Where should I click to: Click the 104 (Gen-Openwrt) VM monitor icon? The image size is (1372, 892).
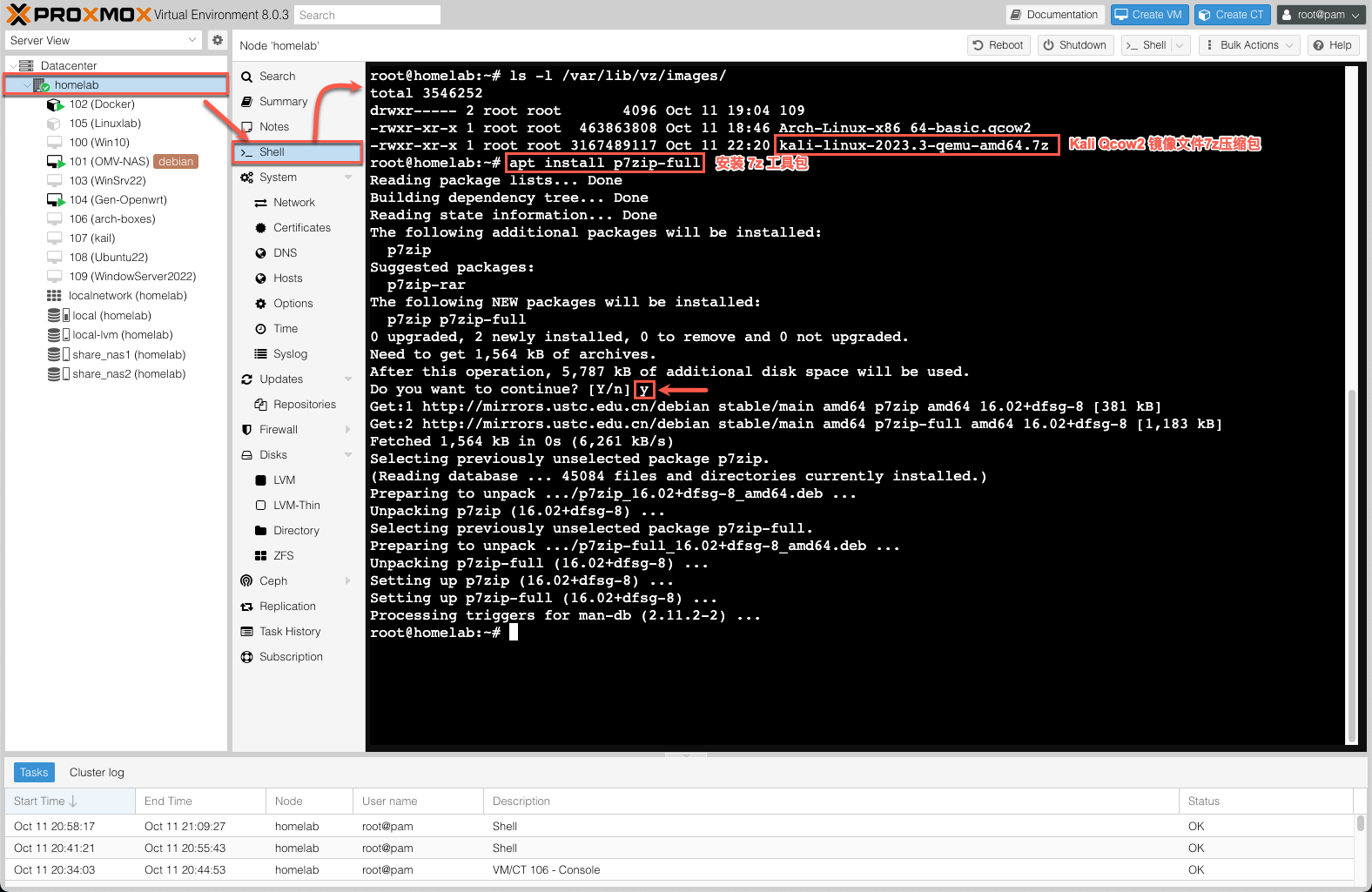click(x=55, y=200)
